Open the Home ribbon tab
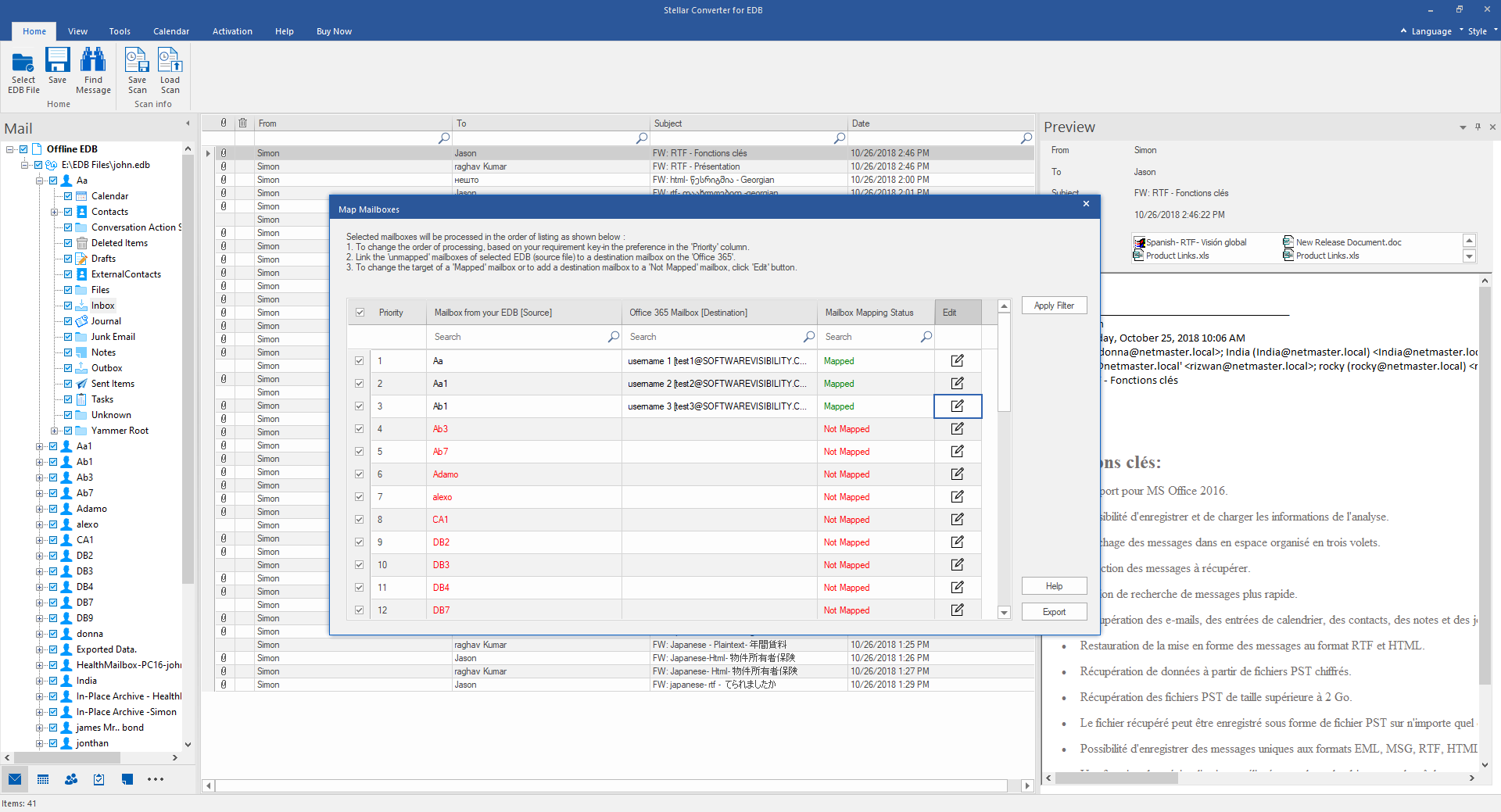 (x=34, y=31)
